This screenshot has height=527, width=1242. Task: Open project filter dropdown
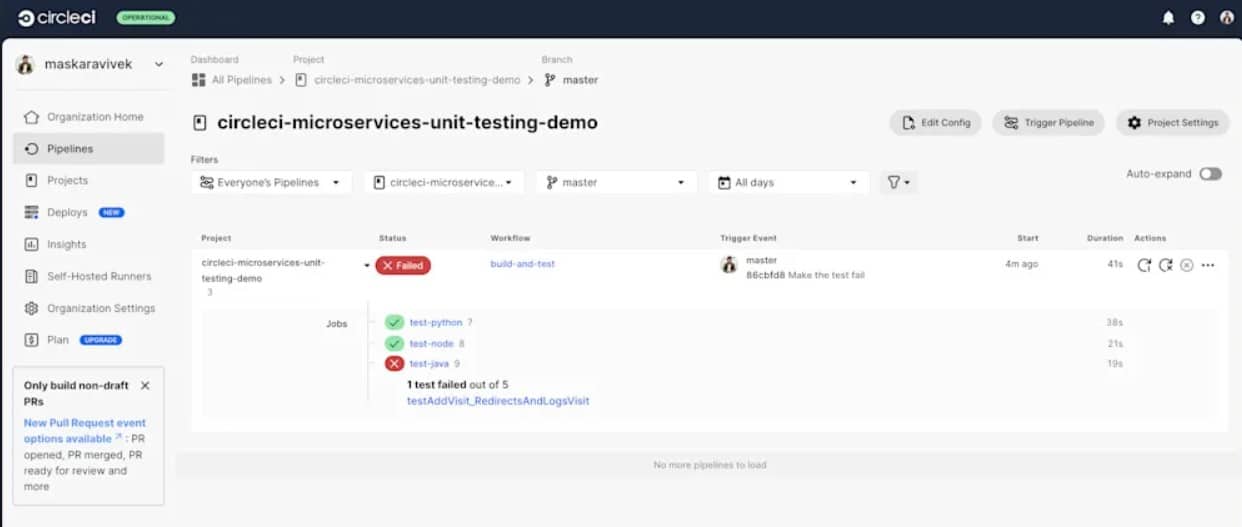click(x=443, y=183)
